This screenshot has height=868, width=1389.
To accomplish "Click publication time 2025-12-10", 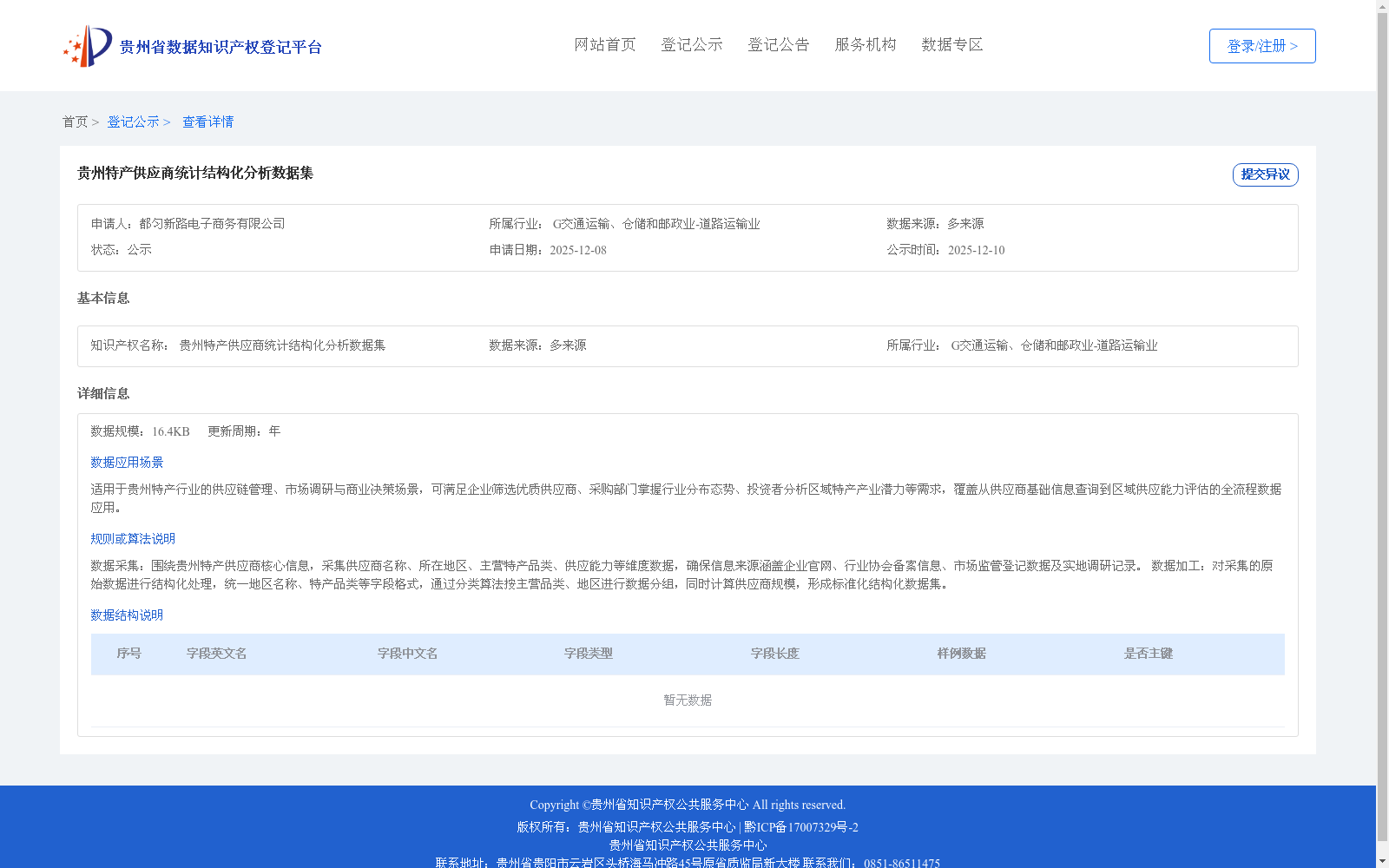I will click(977, 250).
